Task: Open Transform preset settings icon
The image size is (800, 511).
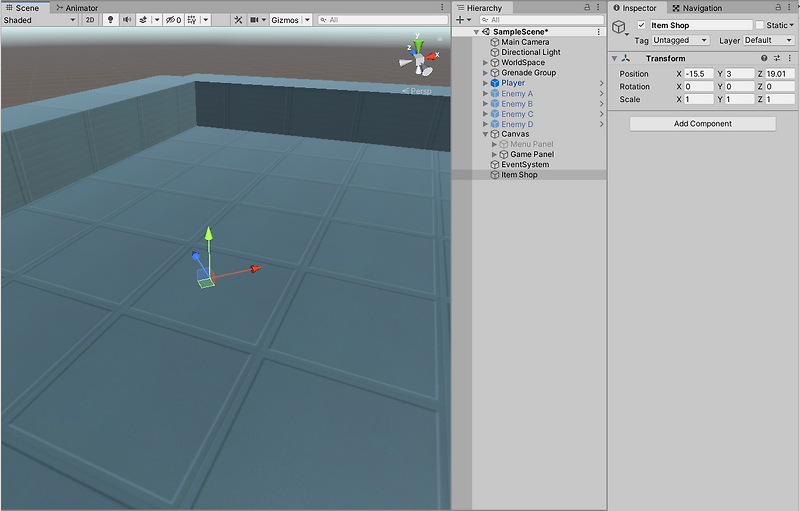Action: pyautogui.click(x=777, y=58)
